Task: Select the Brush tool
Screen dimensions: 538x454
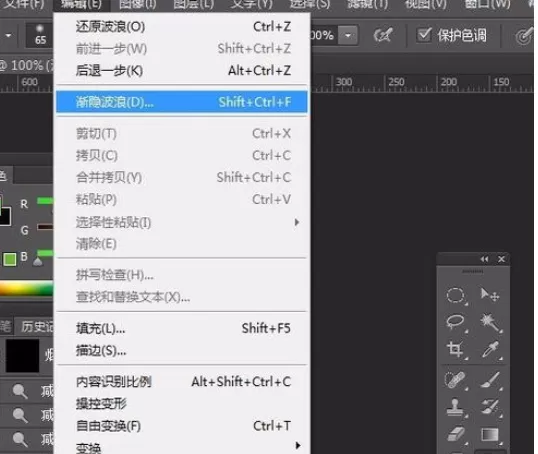Action: coord(490,380)
